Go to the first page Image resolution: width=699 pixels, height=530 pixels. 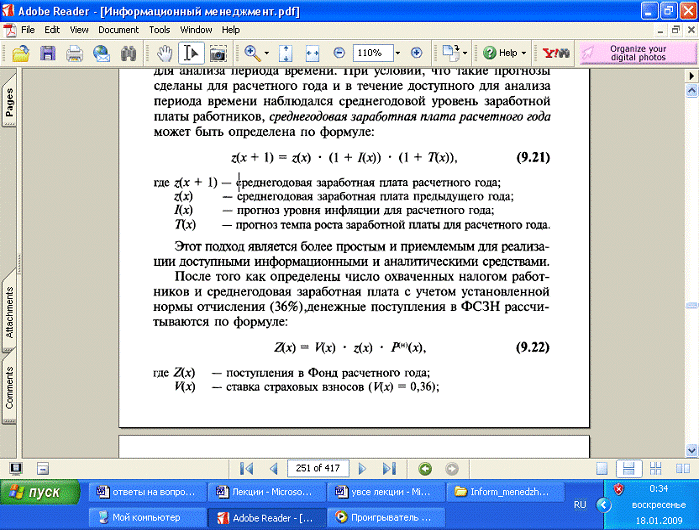coord(246,468)
